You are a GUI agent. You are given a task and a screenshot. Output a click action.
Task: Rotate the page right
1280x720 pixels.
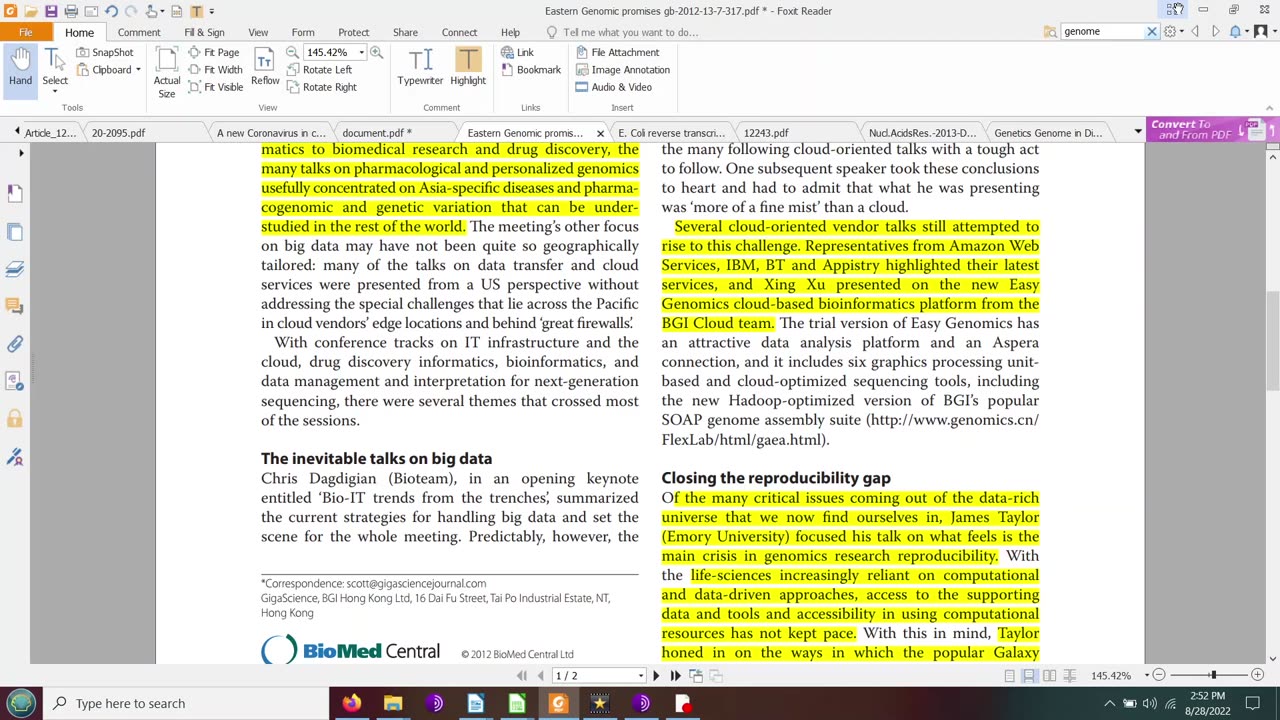point(321,87)
